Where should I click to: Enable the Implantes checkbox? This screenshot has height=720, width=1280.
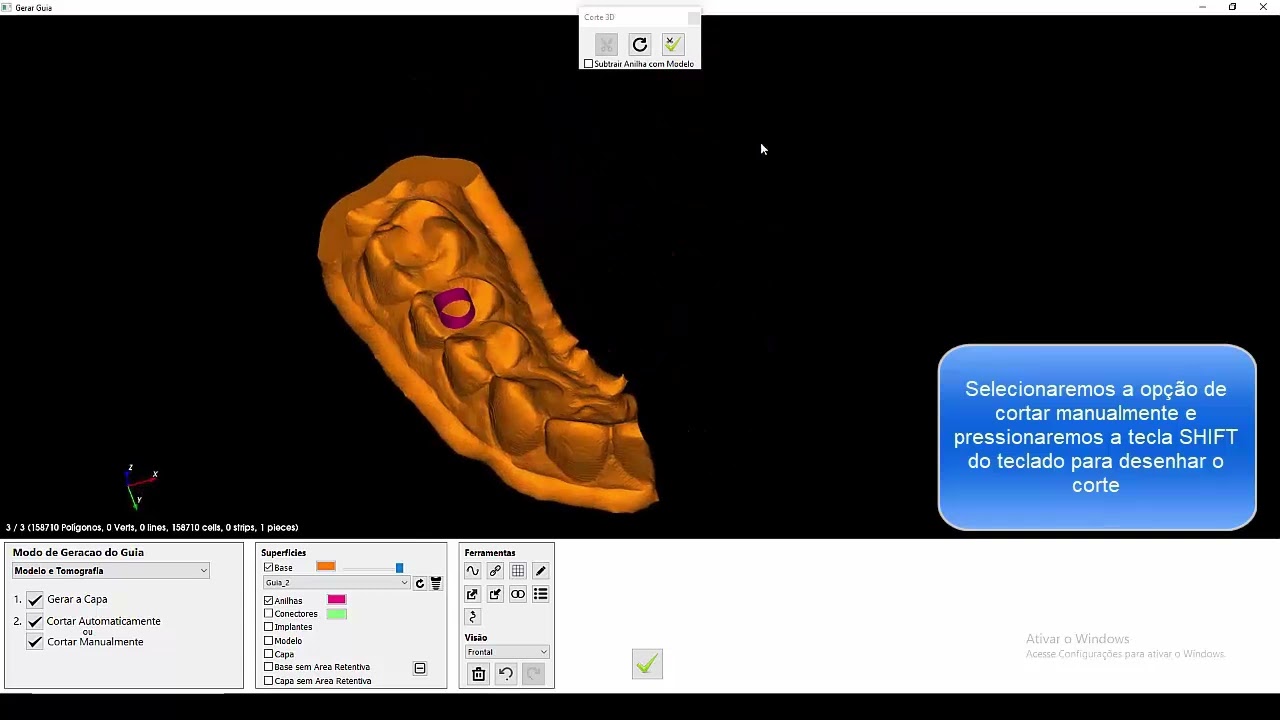click(268, 627)
